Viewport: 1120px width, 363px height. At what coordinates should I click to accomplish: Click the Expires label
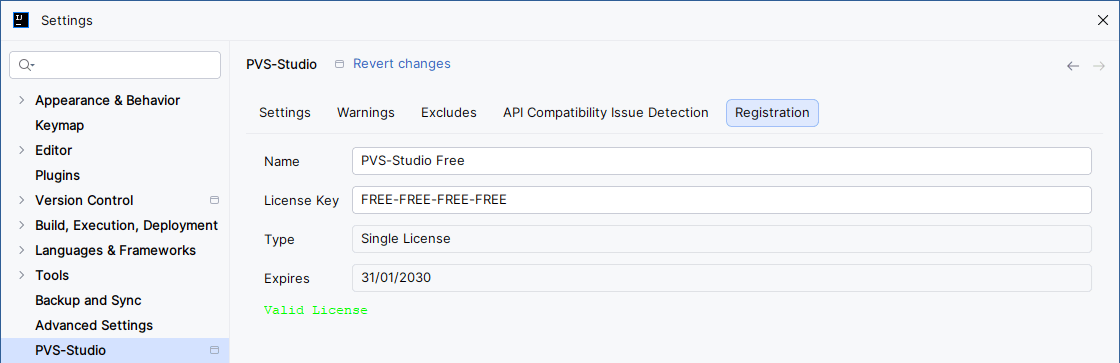click(x=286, y=279)
